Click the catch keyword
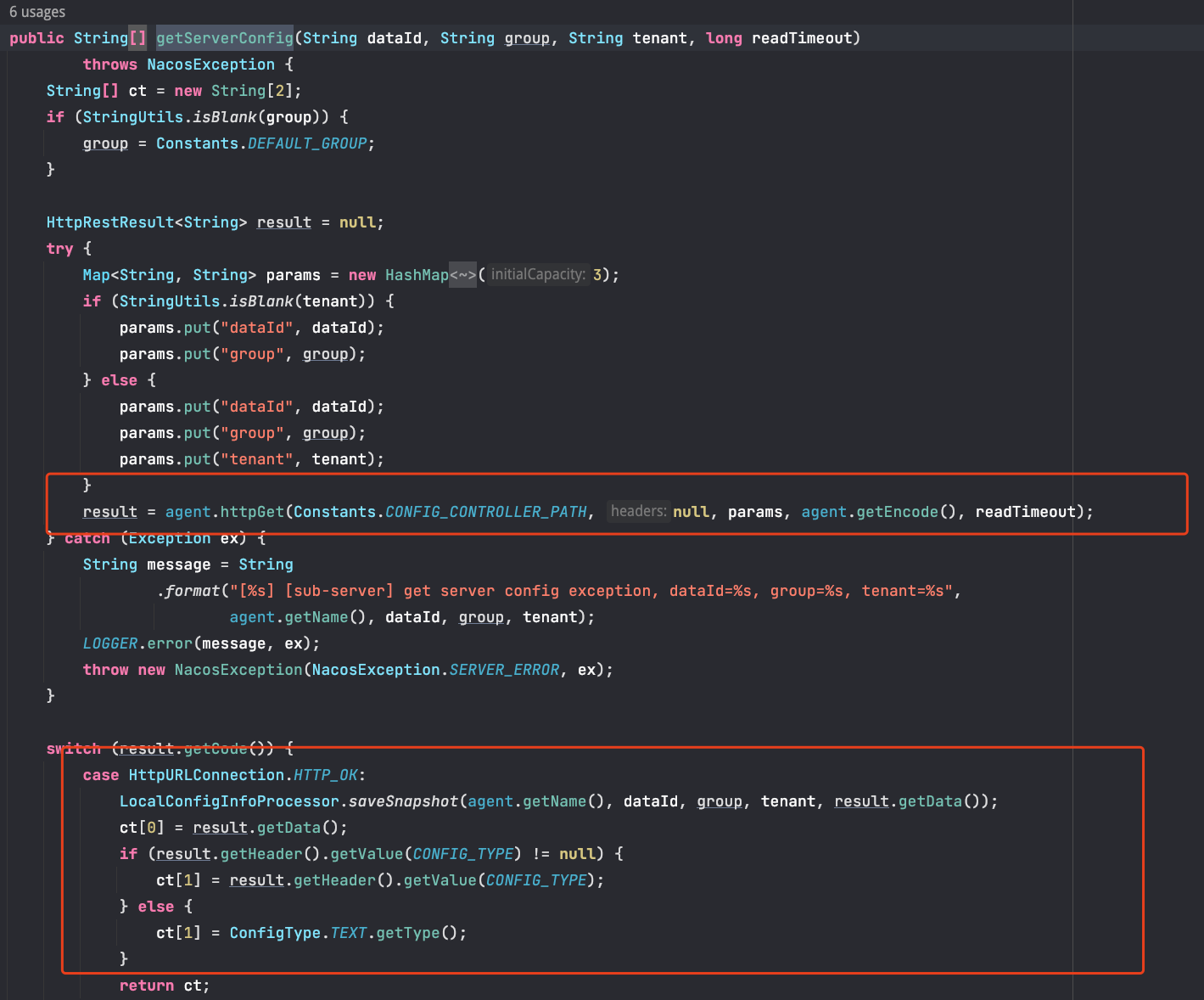Image resolution: width=1204 pixels, height=1000 pixels. pyautogui.click(x=87, y=538)
